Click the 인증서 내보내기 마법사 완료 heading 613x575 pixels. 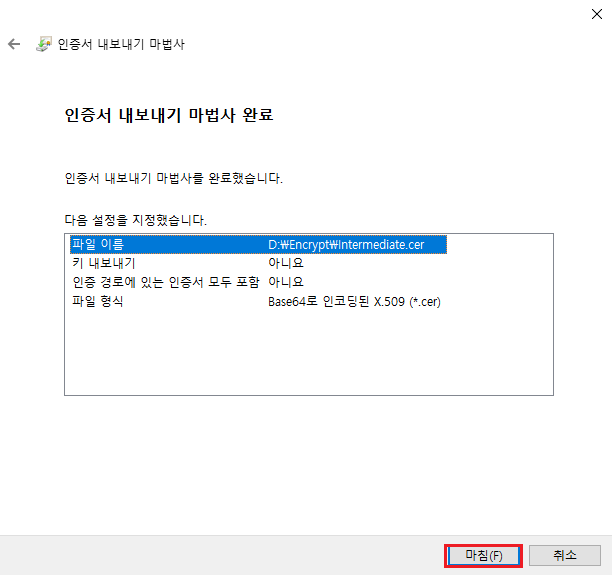coord(168,115)
